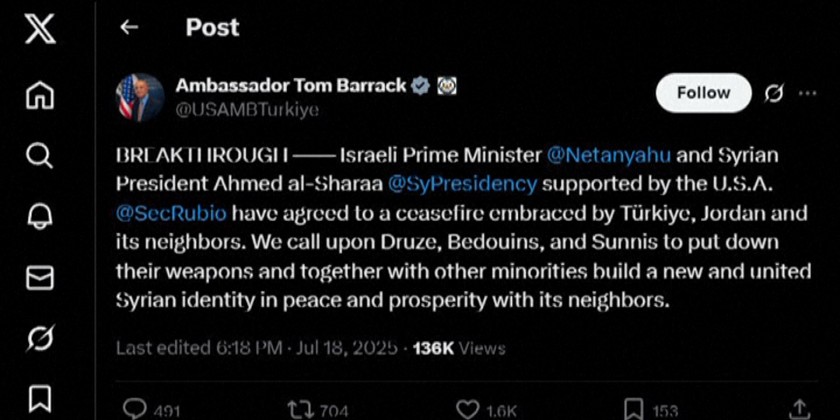Click the Grok icon beside Follow
The width and height of the screenshot is (840, 420).
(773, 93)
